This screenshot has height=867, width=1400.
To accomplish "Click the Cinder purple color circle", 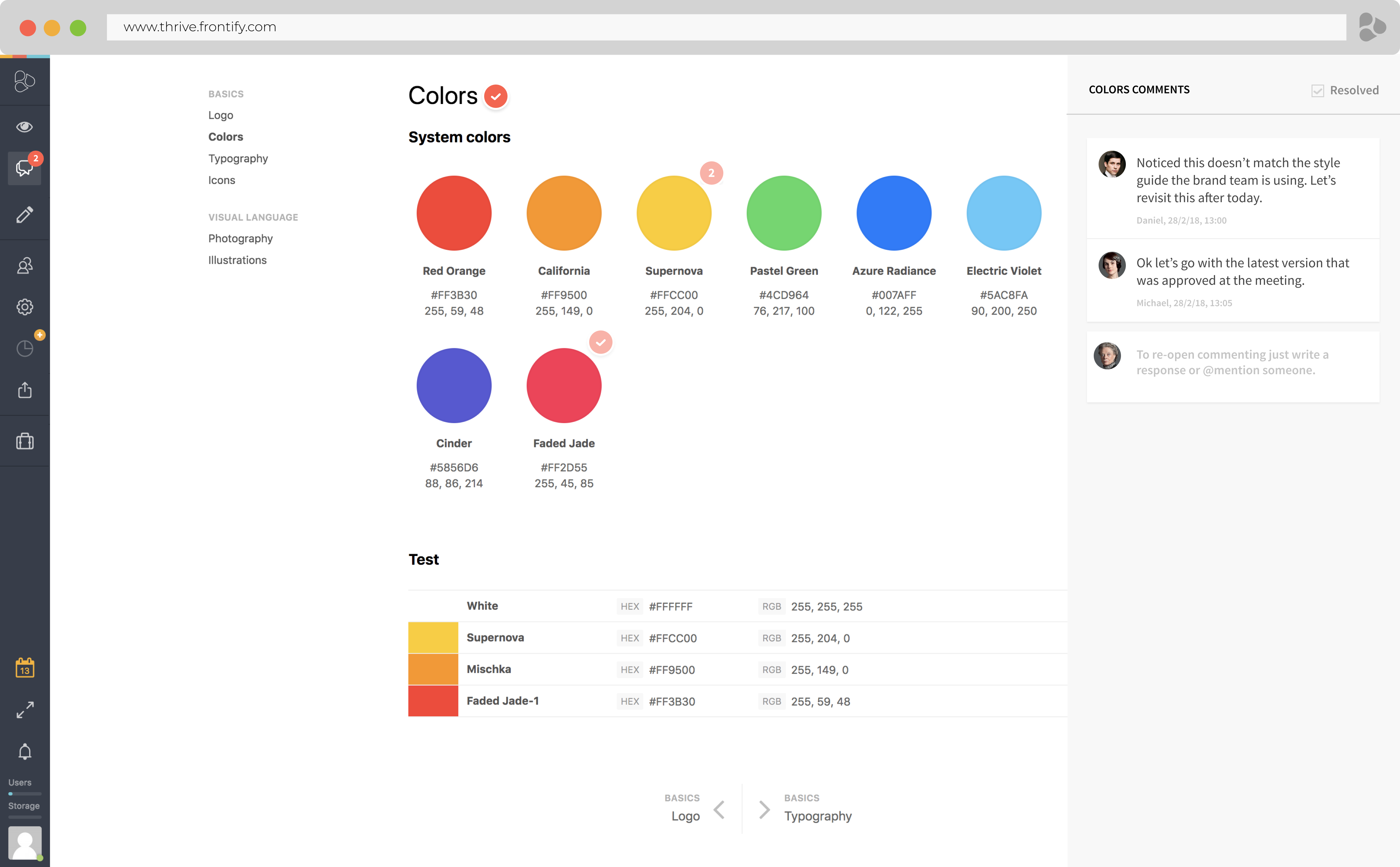I will pyautogui.click(x=454, y=385).
